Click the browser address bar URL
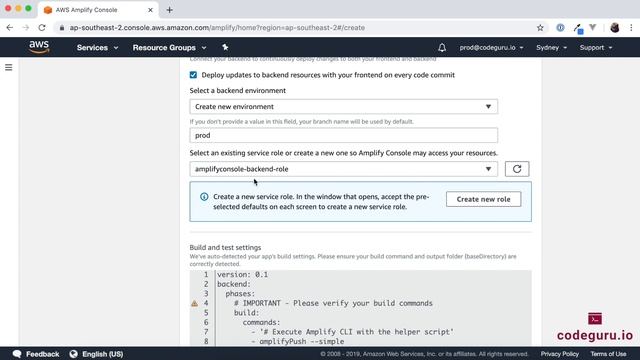Viewport: 640px width, 360px height. 217,28
